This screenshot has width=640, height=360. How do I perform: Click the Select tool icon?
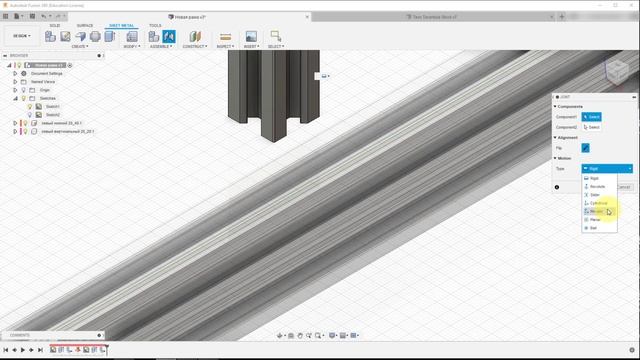tap(276, 36)
